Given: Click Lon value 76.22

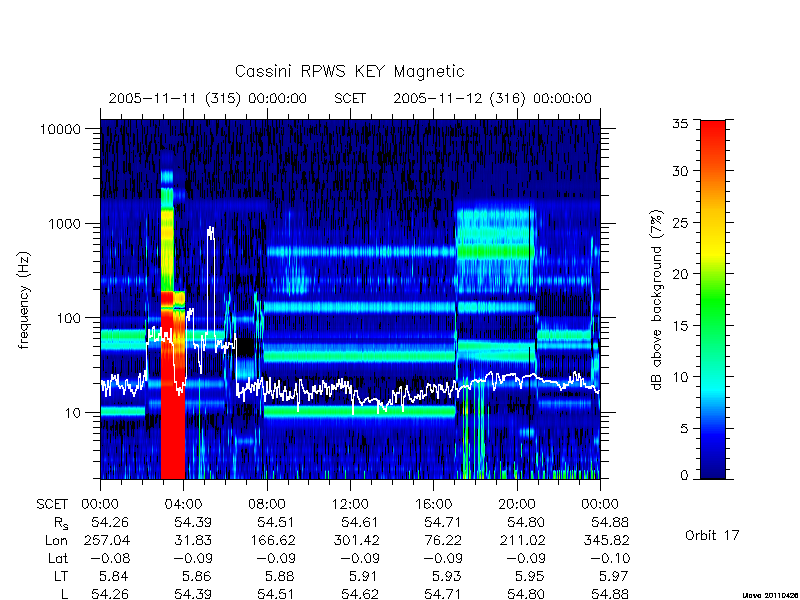Looking at the screenshot, I should (443, 540).
